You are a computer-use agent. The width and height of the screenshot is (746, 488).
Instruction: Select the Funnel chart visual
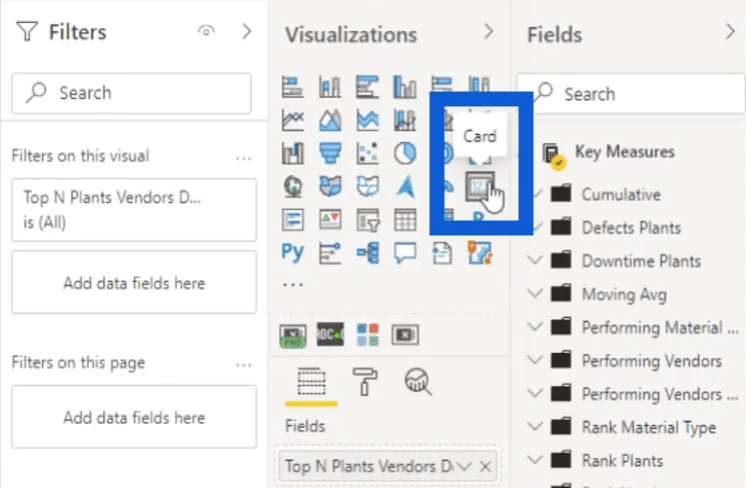(330, 153)
